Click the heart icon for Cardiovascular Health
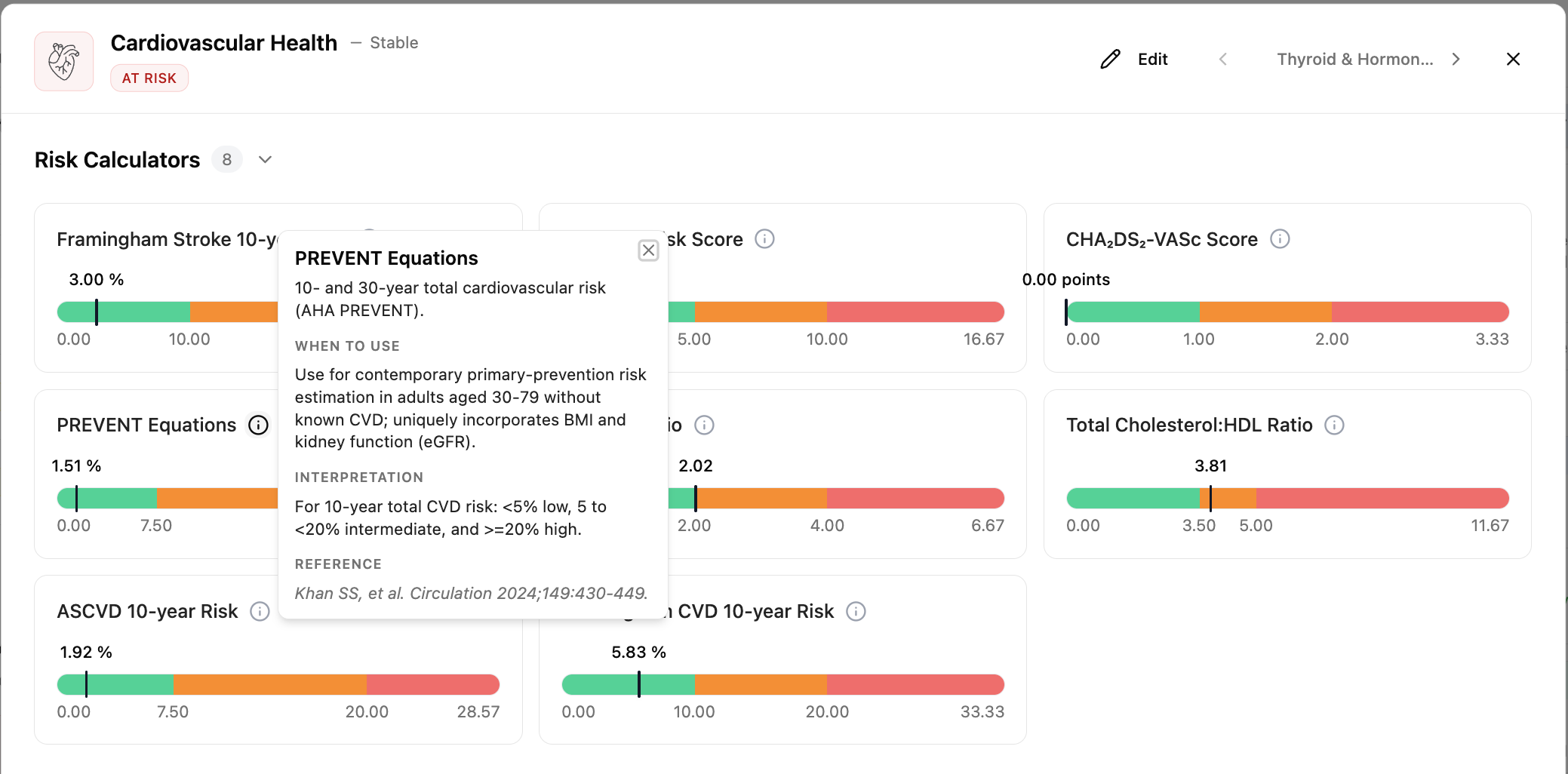1568x774 pixels. [64, 61]
